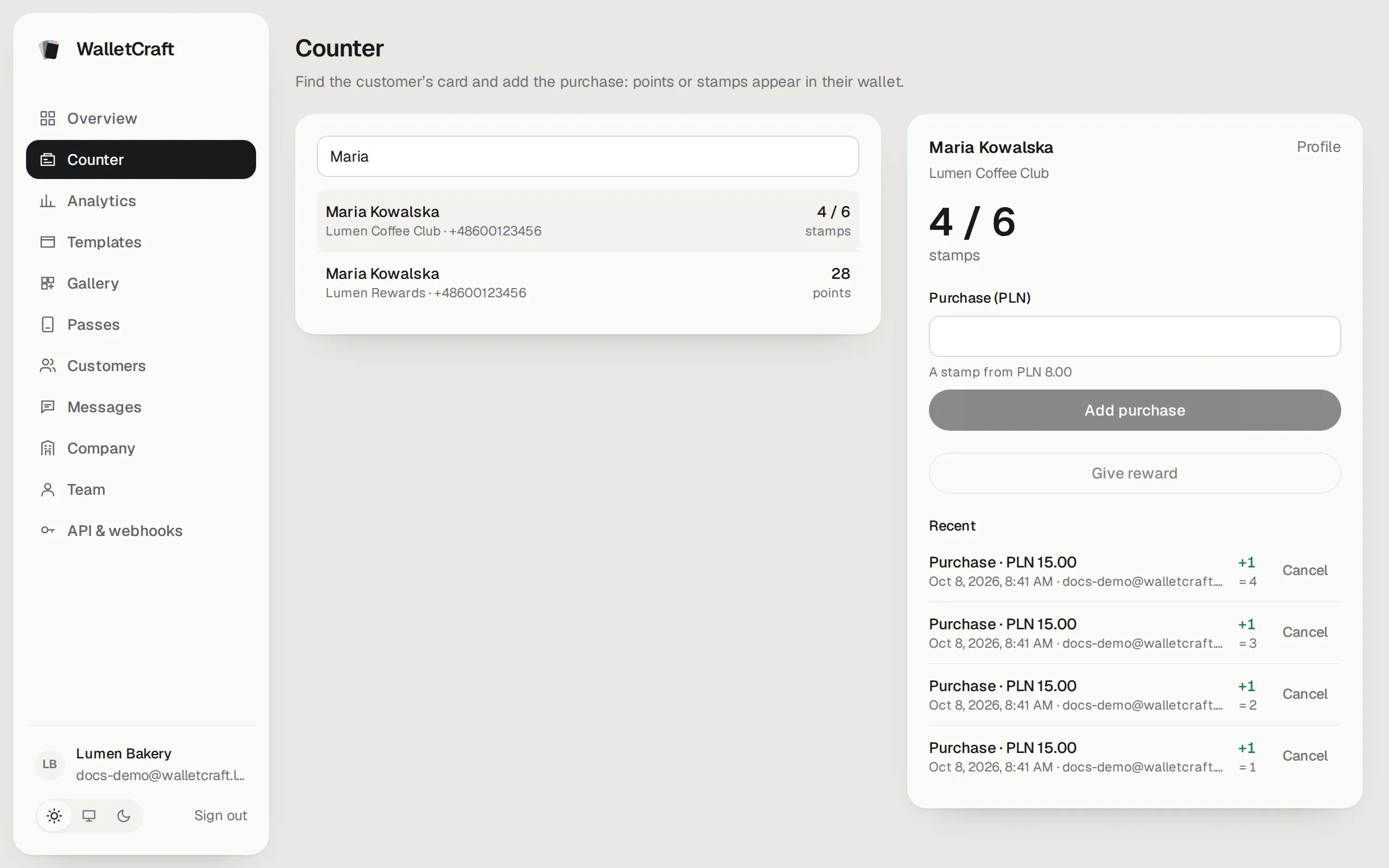Click the Gallery icon in sidebar
This screenshot has width=1389, height=868.
[x=48, y=284]
